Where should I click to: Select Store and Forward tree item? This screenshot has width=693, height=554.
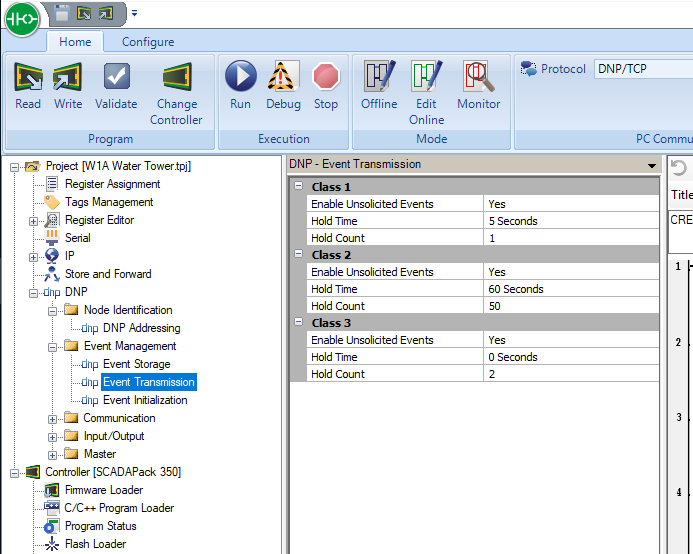(108, 274)
